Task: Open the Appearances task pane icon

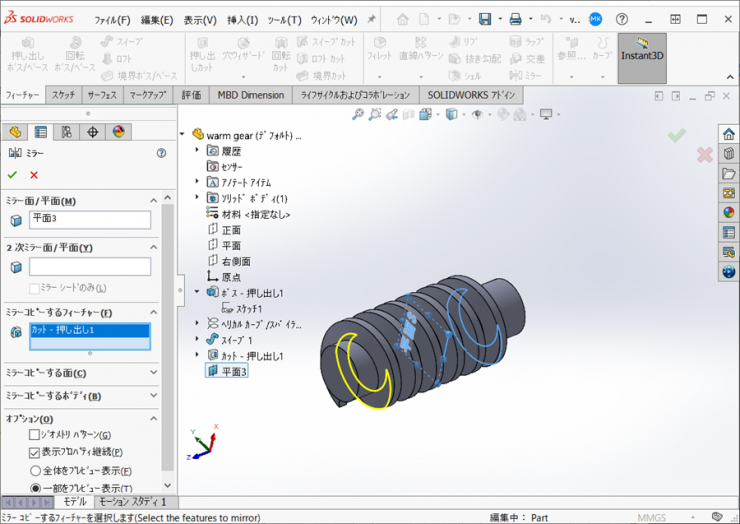Action: tap(729, 212)
